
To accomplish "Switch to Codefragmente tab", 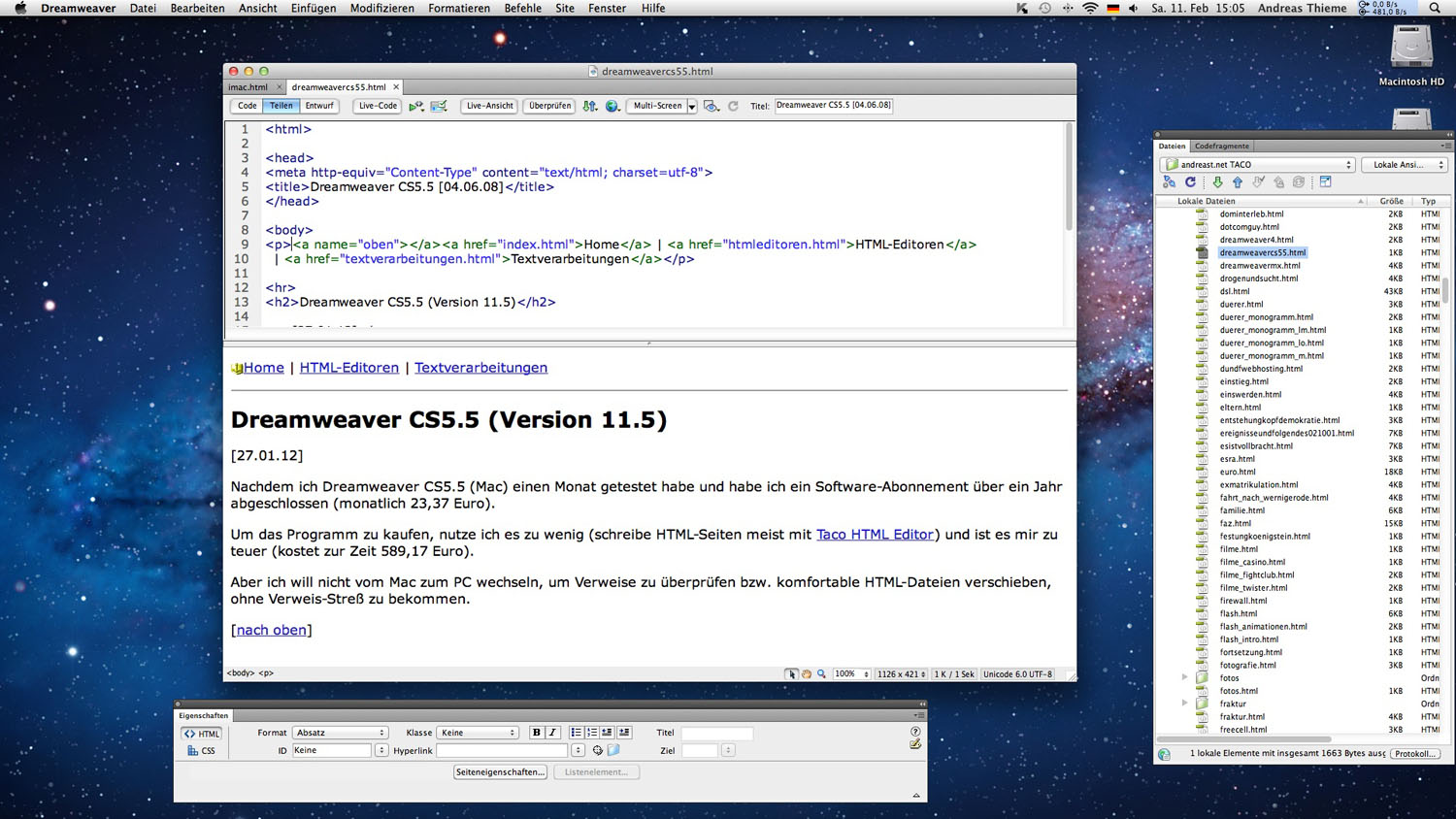I will click(x=1222, y=147).
